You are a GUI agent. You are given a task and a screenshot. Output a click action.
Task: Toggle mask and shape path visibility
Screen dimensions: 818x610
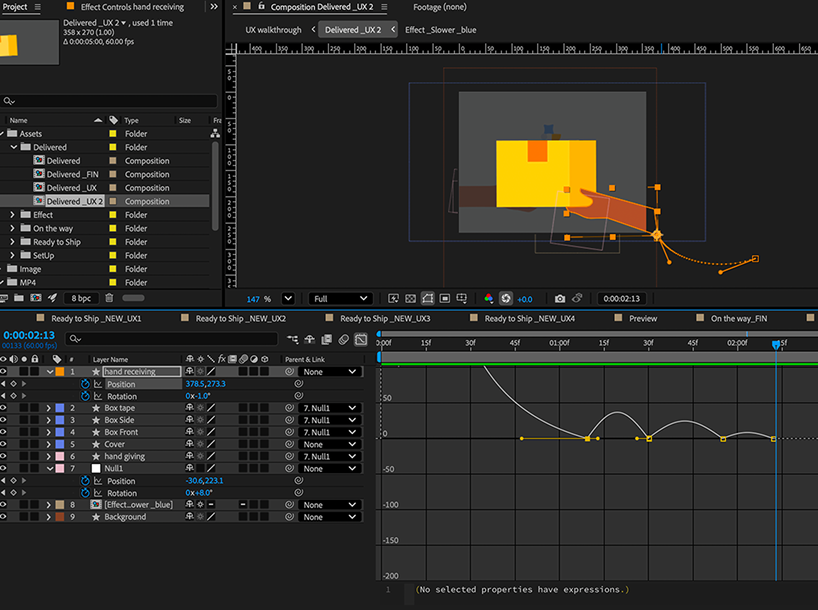427,298
